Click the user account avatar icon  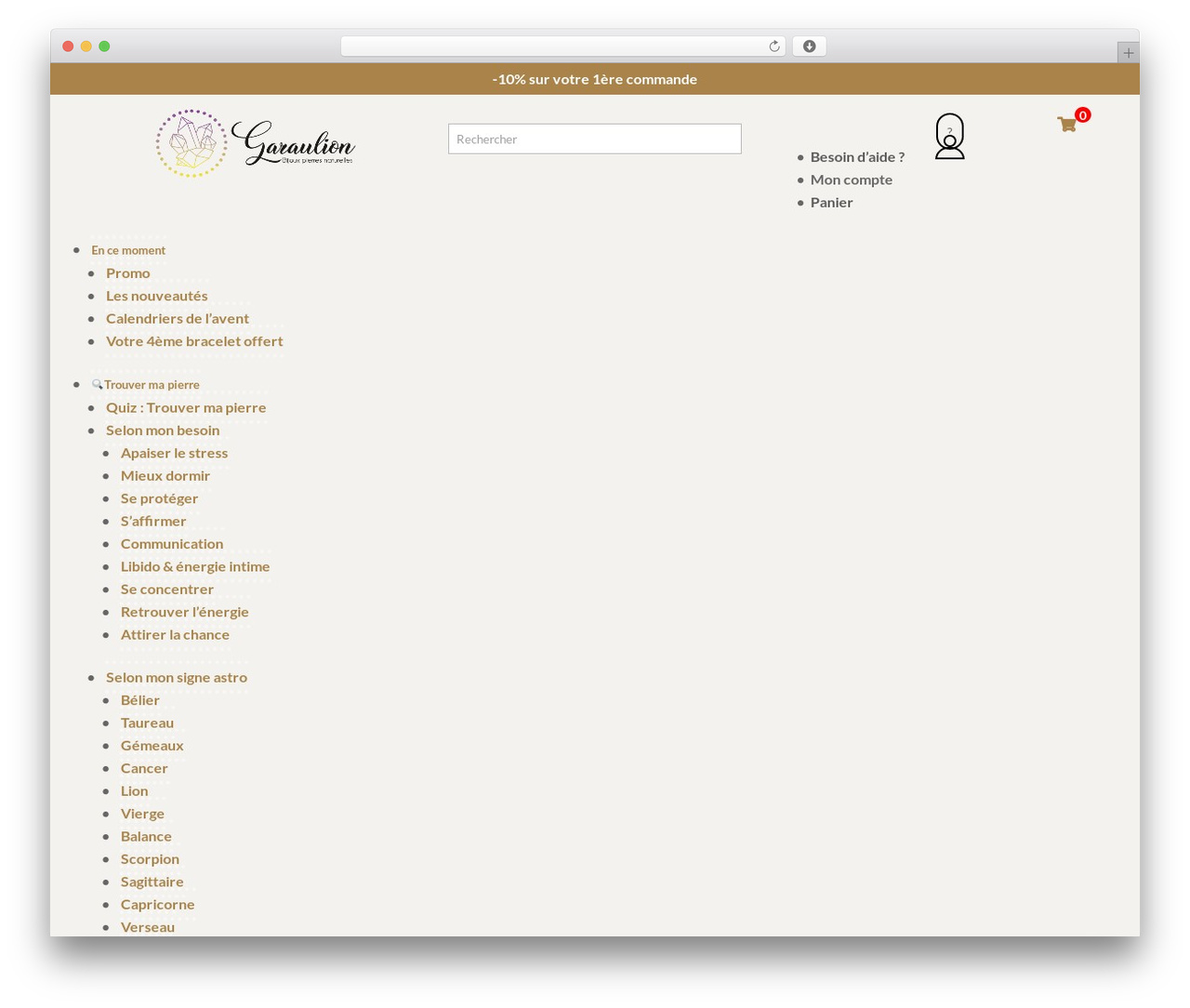click(x=949, y=137)
